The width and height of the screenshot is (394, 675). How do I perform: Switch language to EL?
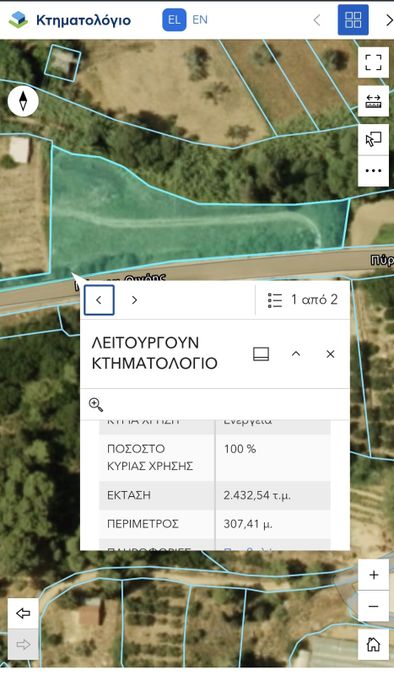tap(174, 20)
